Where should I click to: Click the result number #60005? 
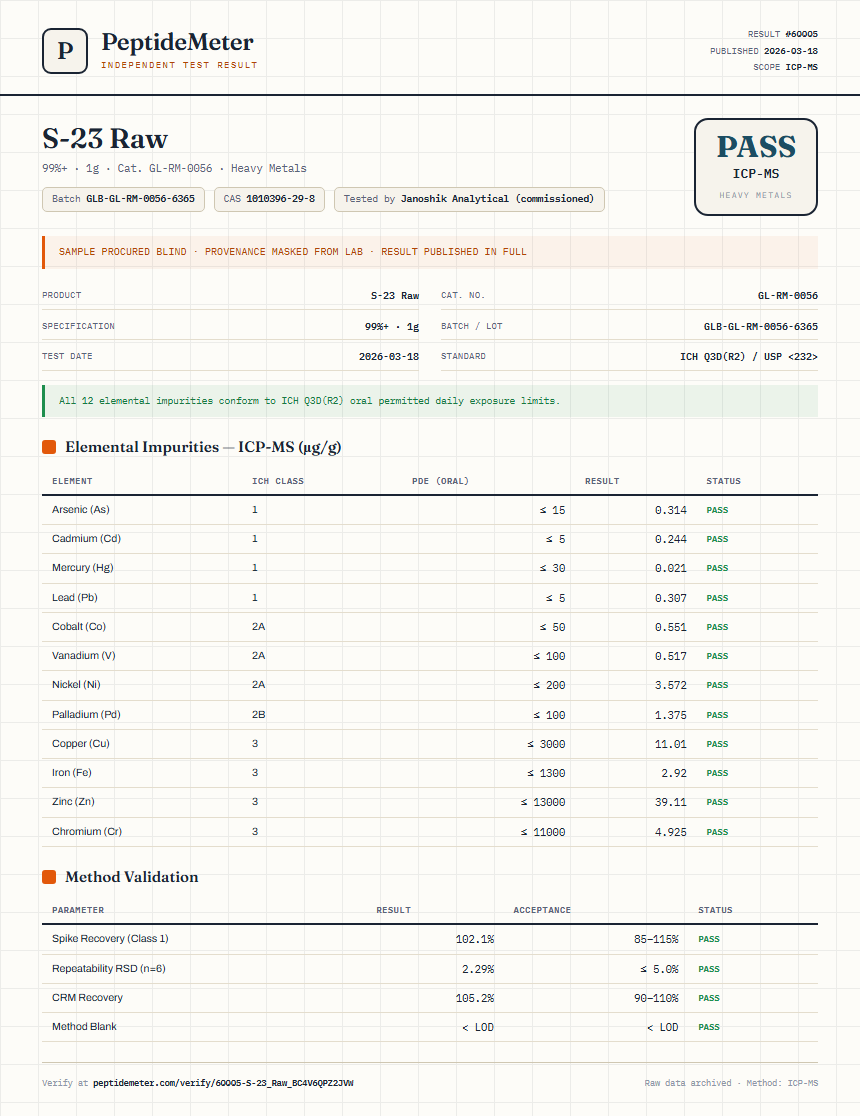pos(802,34)
